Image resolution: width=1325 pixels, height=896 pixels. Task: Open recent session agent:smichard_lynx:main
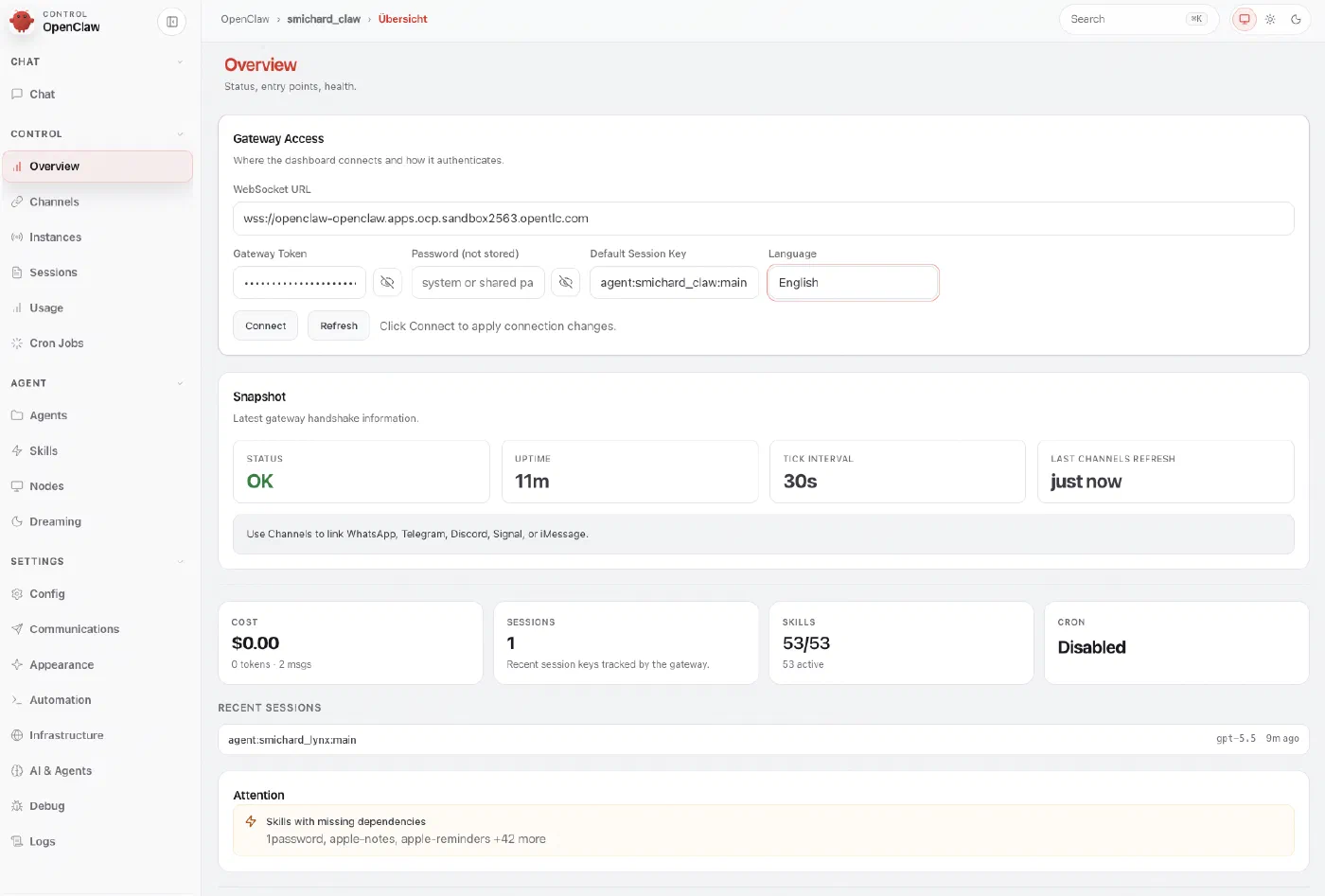pos(764,739)
